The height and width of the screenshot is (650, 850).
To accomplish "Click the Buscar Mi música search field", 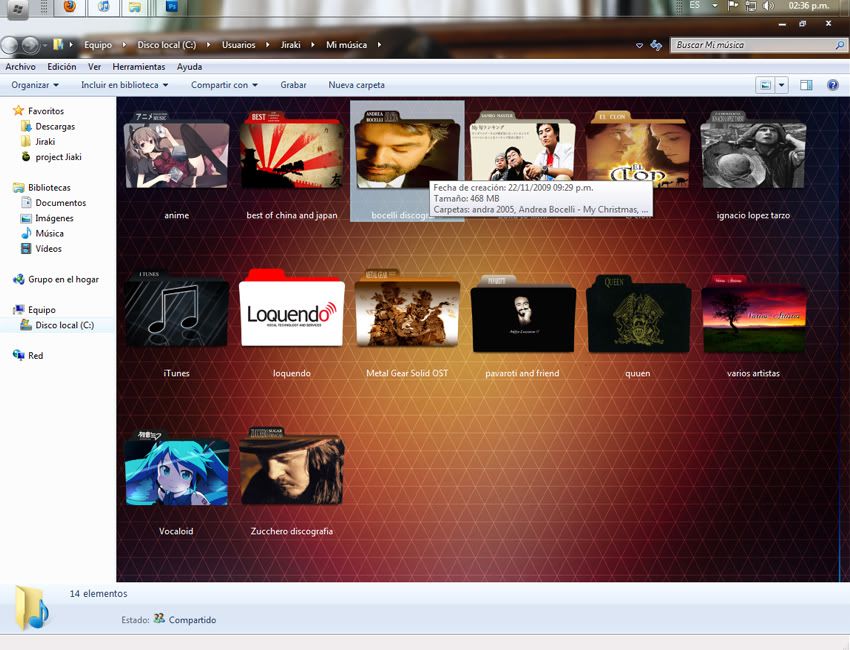I will click(758, 45).
